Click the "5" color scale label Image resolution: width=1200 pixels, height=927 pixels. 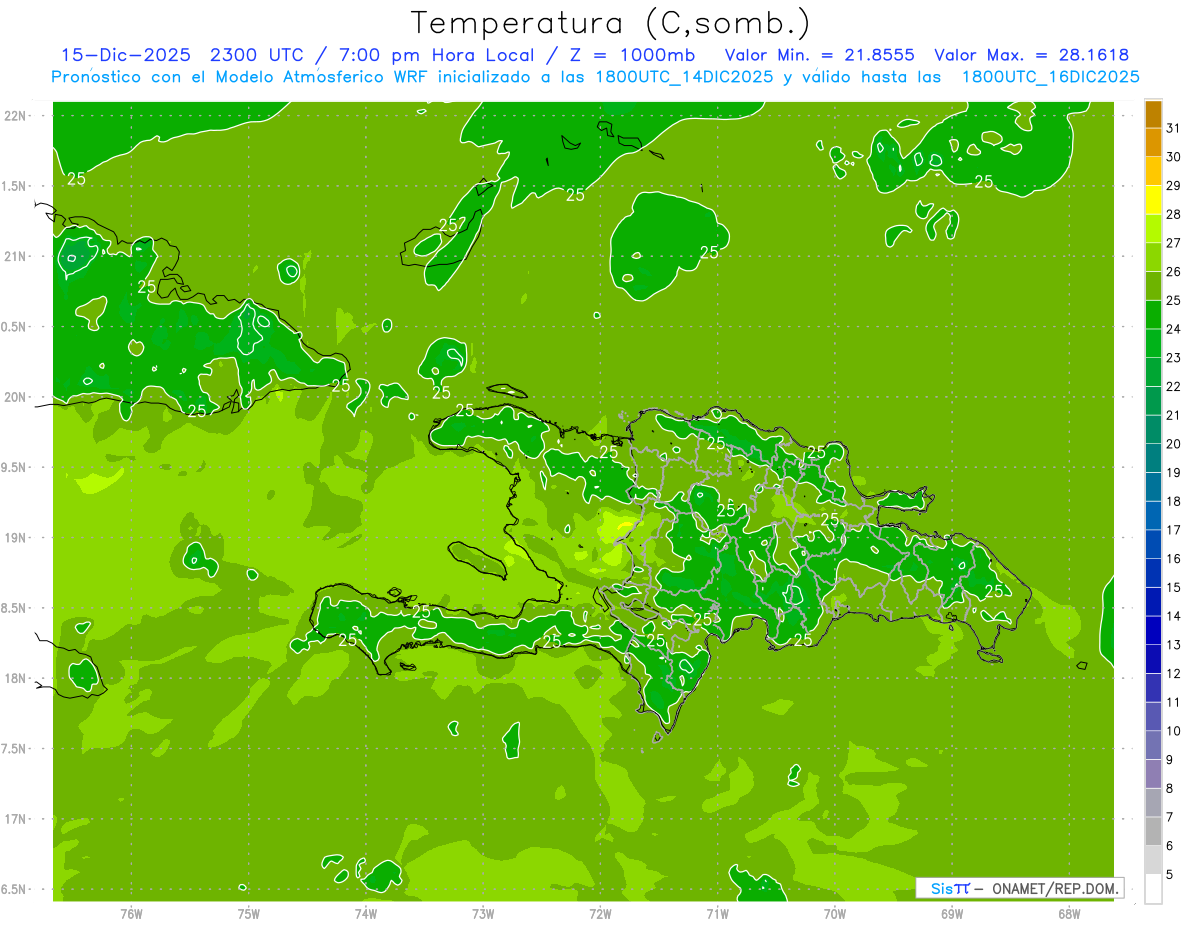pos(1170,875)
